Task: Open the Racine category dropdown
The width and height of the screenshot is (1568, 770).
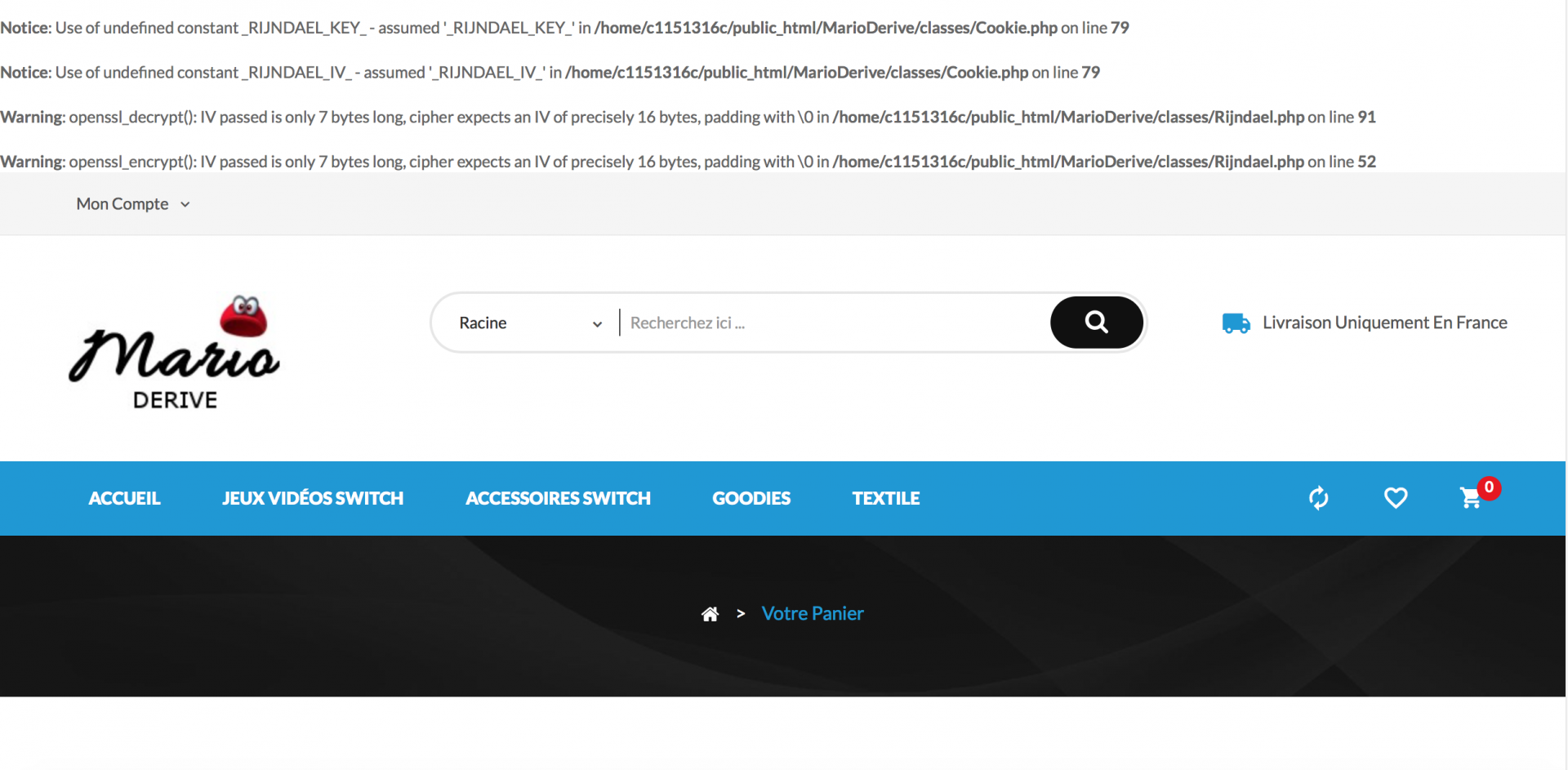Action: [530, 323]
